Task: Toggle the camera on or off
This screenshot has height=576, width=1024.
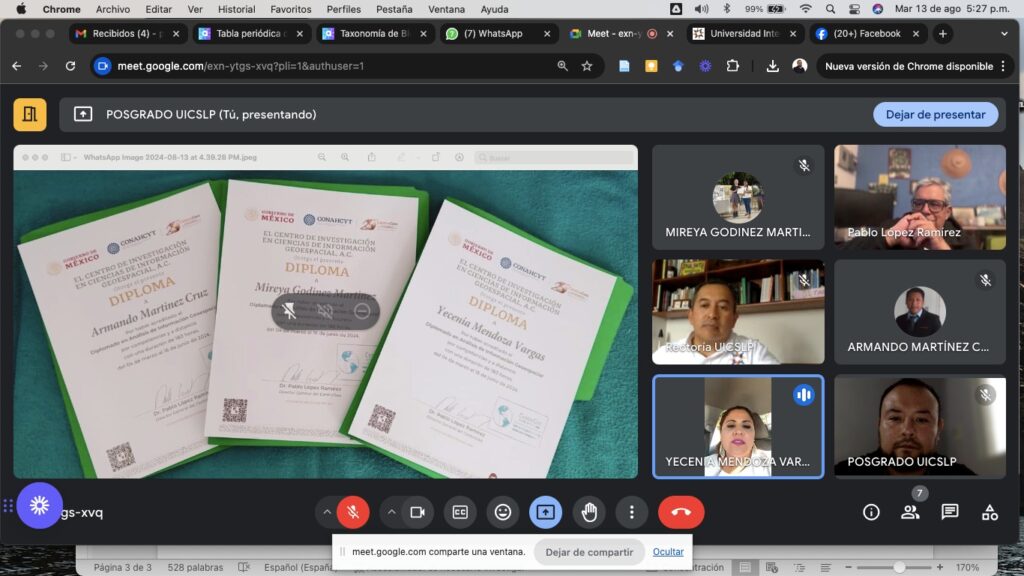Action: tap(417, 512)
